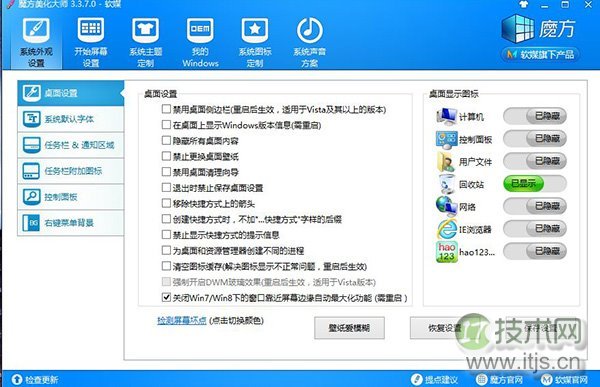Click 软媒旗下产品 button
600x387 pixels.
540,55
